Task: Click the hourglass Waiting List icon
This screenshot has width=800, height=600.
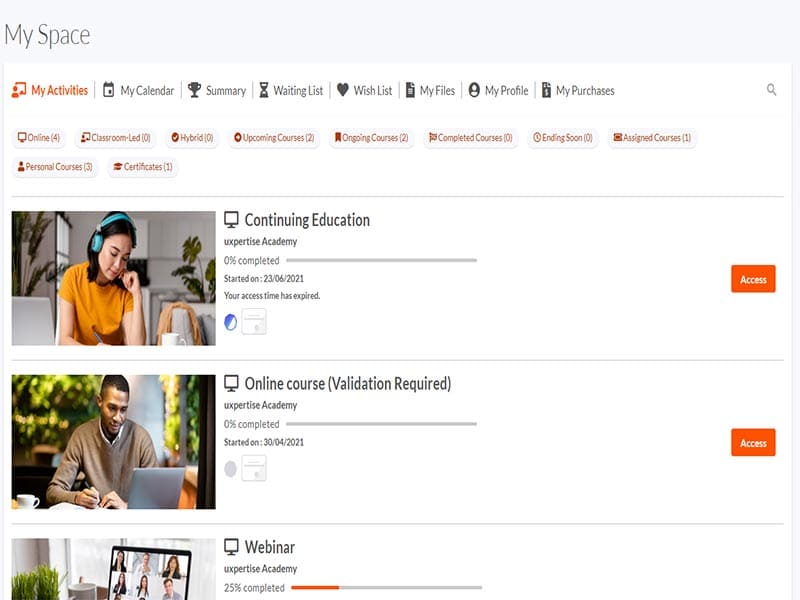Action: (x=262, y=90)
